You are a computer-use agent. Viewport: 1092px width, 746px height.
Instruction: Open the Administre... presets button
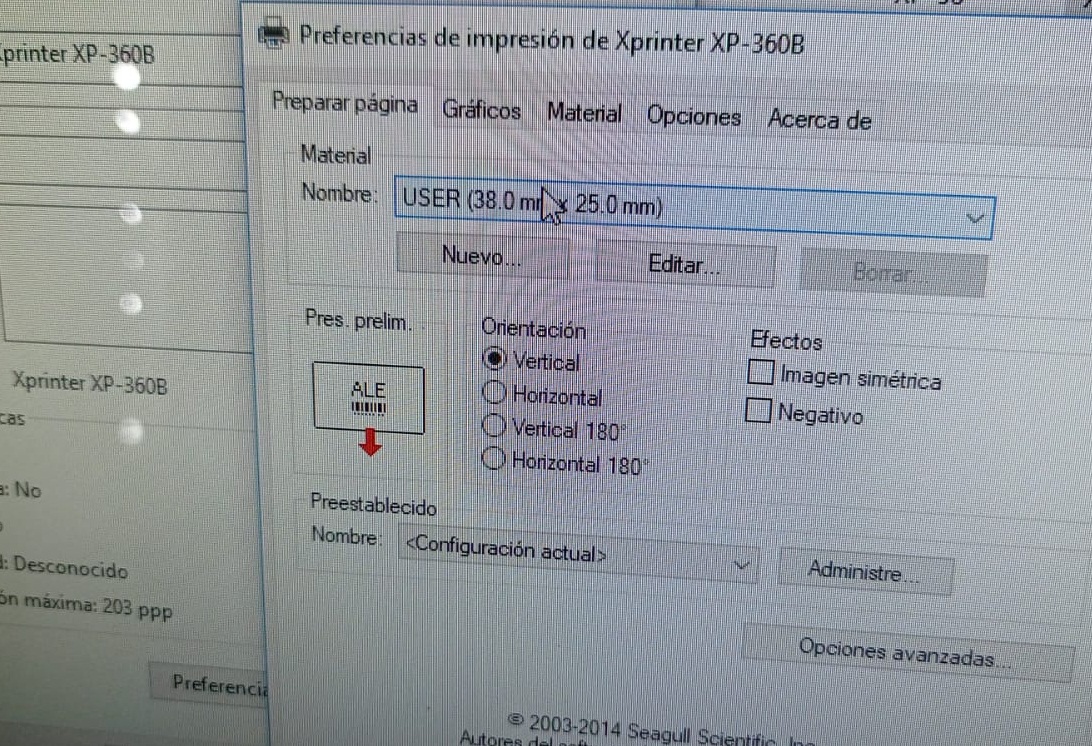[864, 572]
